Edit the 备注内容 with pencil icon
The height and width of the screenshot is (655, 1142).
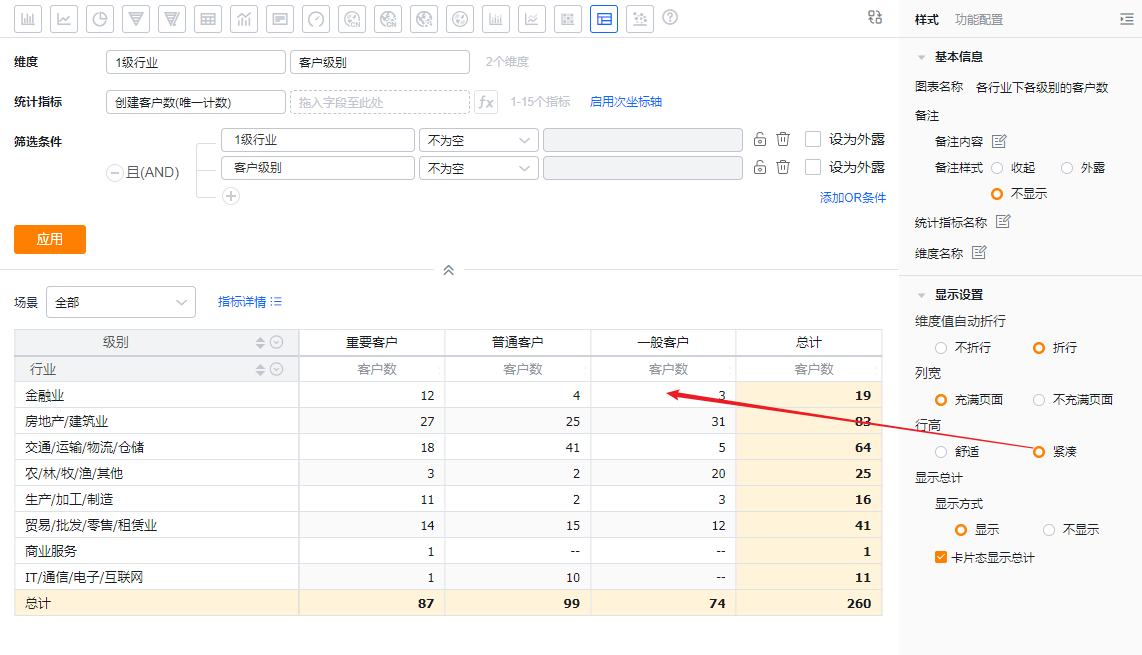(x=999, y=141)
